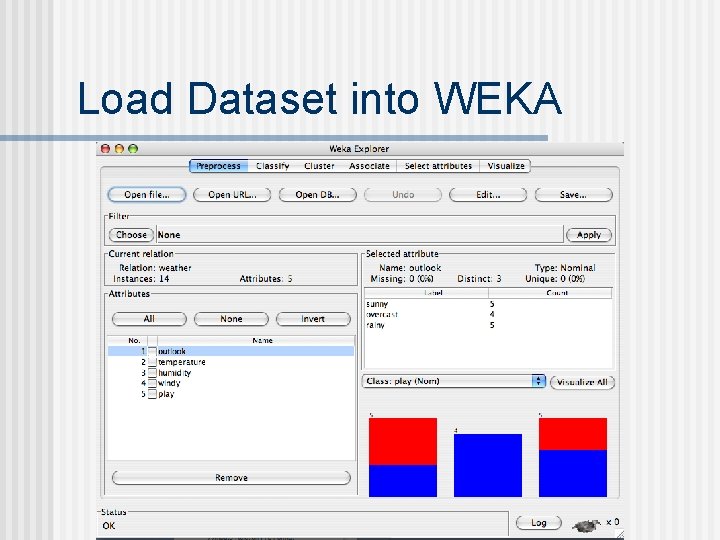Click the green zoom window button

pyautogui.click(x=133, y=149)
